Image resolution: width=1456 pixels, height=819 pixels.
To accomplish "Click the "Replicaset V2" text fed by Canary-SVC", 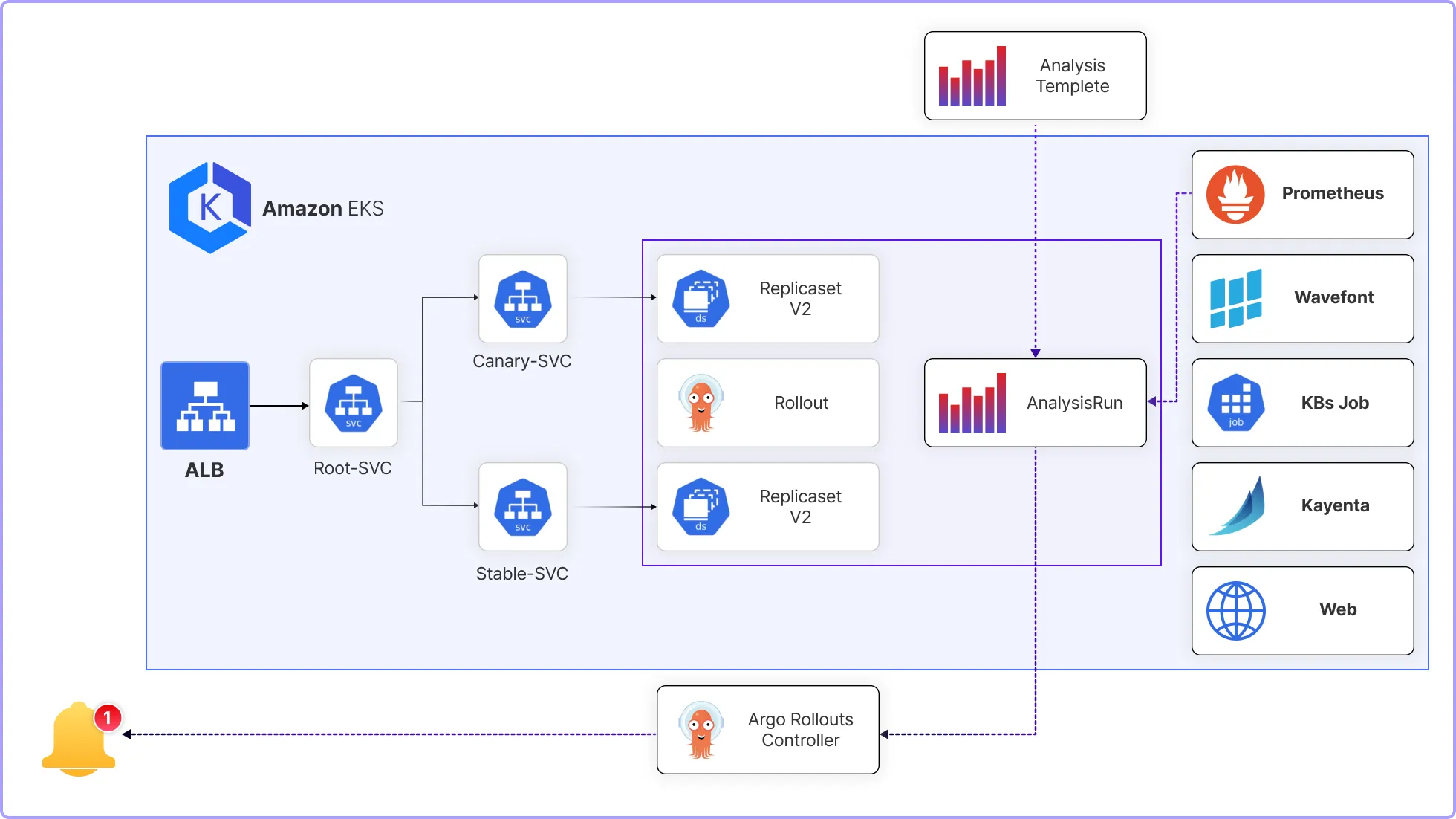I will click(801, 299).
